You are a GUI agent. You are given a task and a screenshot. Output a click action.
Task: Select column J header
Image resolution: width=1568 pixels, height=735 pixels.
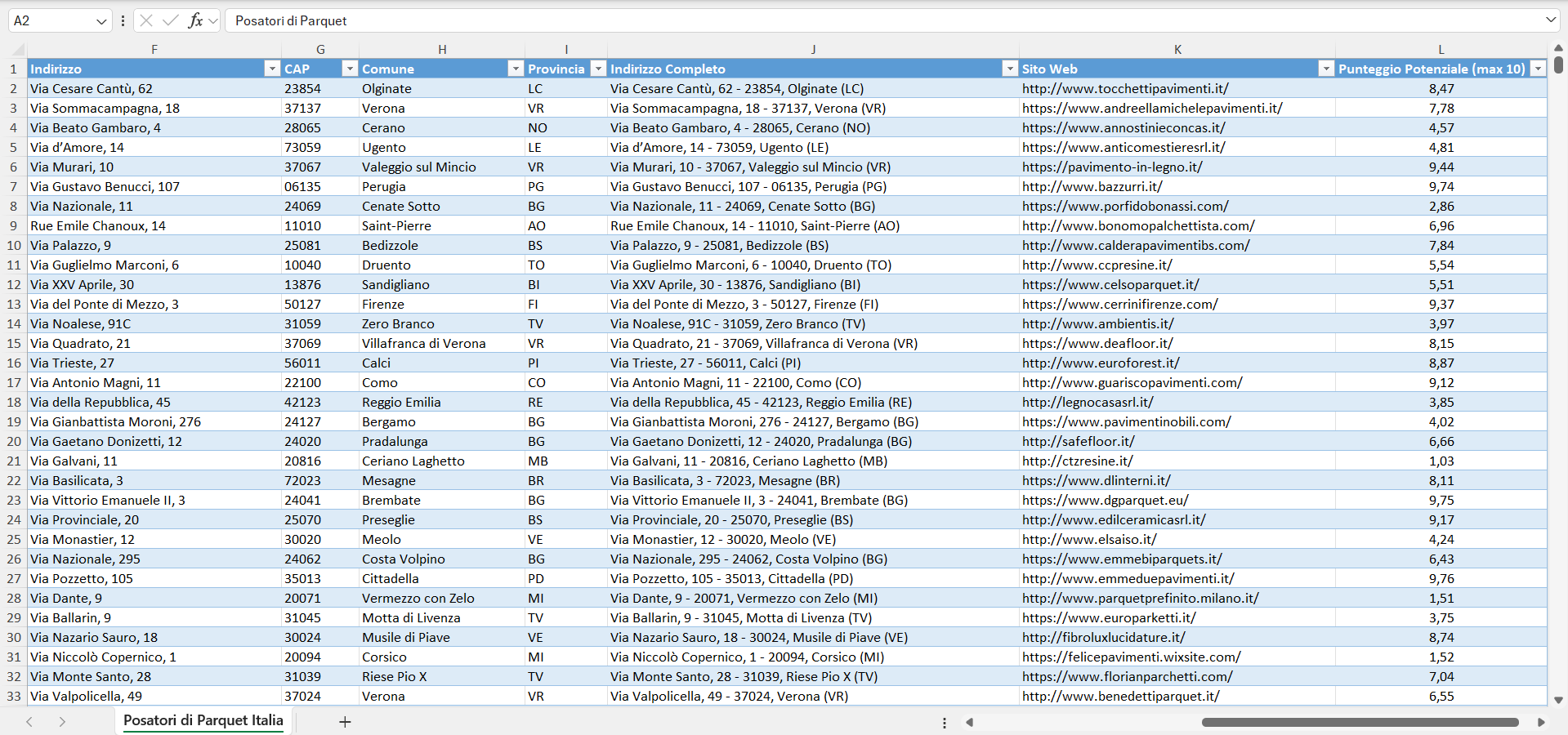[813, 50]
